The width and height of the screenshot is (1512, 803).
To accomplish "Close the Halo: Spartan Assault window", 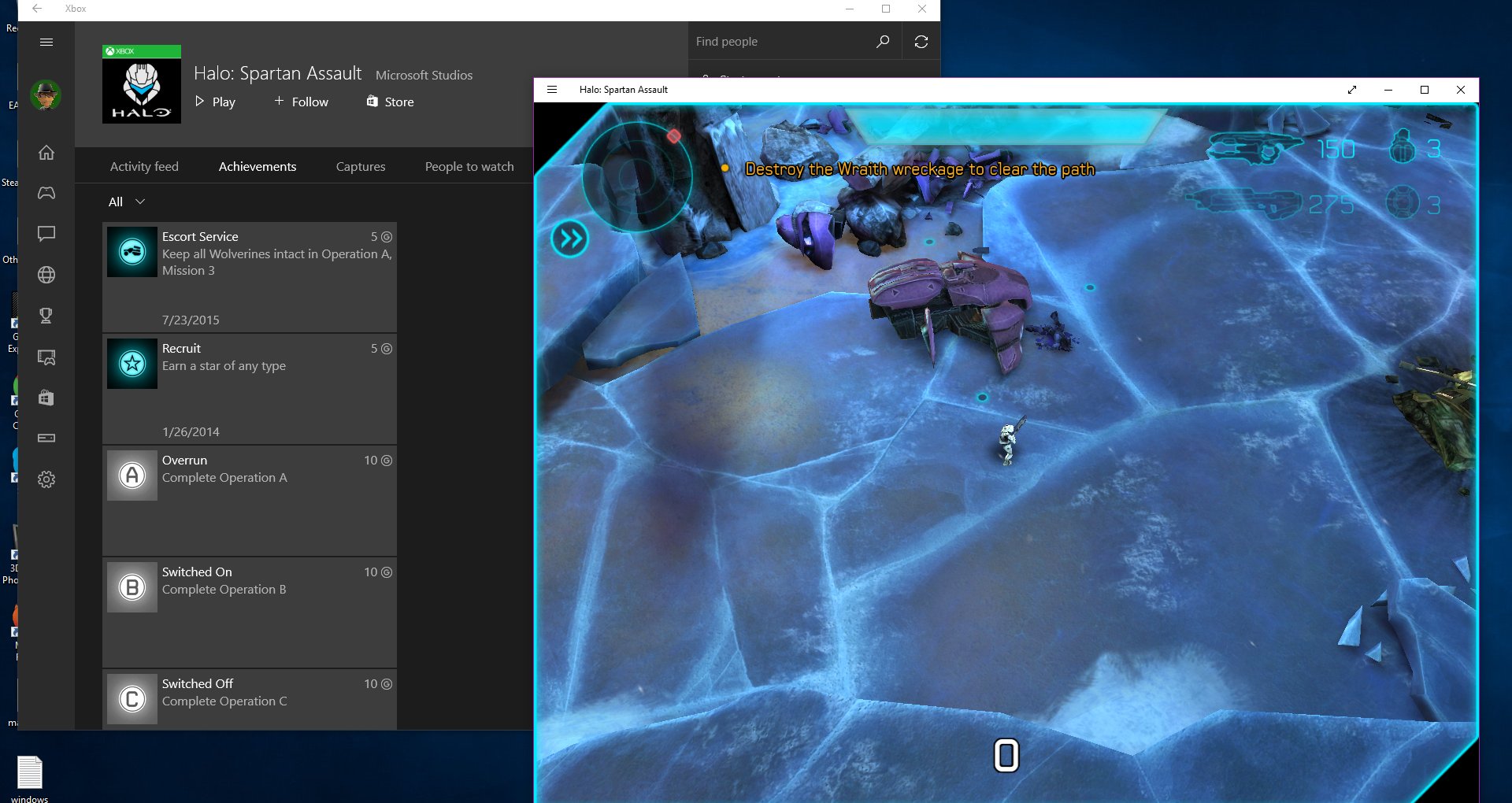I will pos(1461,90).
